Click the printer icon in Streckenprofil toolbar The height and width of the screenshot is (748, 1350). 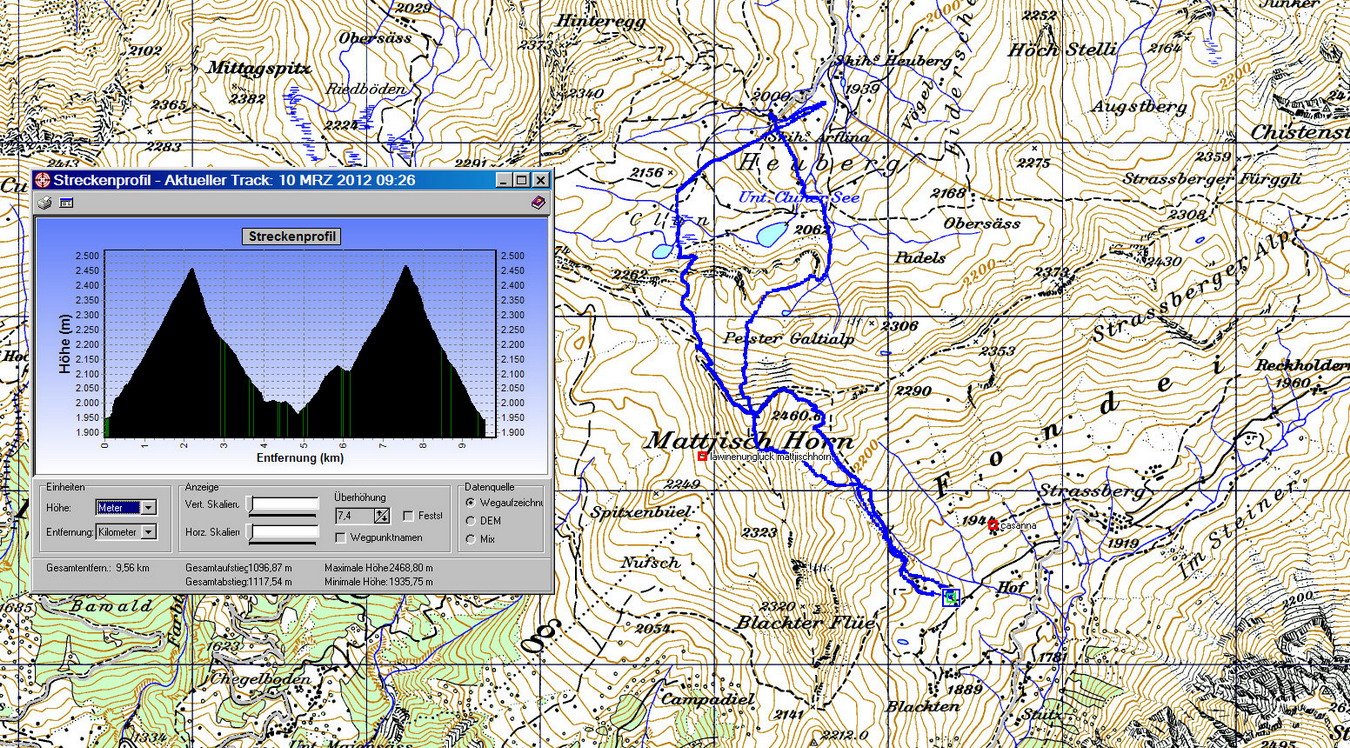[x=44, y=202]
